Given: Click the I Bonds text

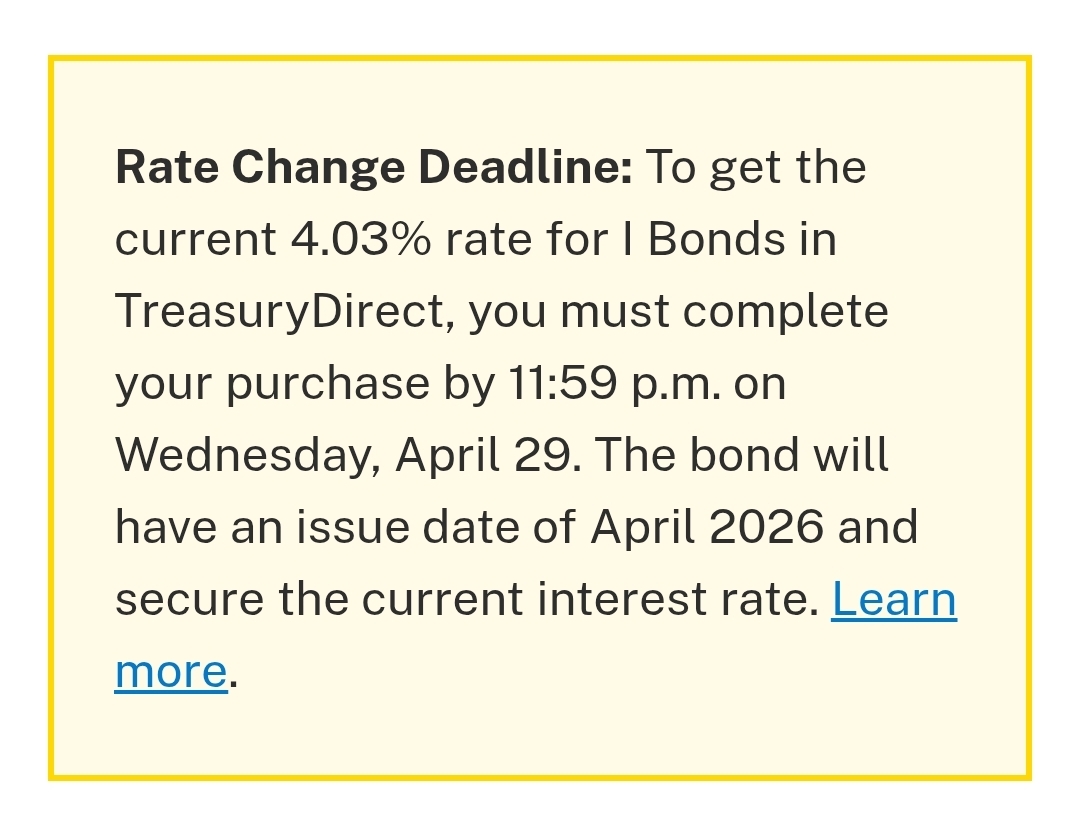Looking at the screenshot, I should click(x=716, y=239).
